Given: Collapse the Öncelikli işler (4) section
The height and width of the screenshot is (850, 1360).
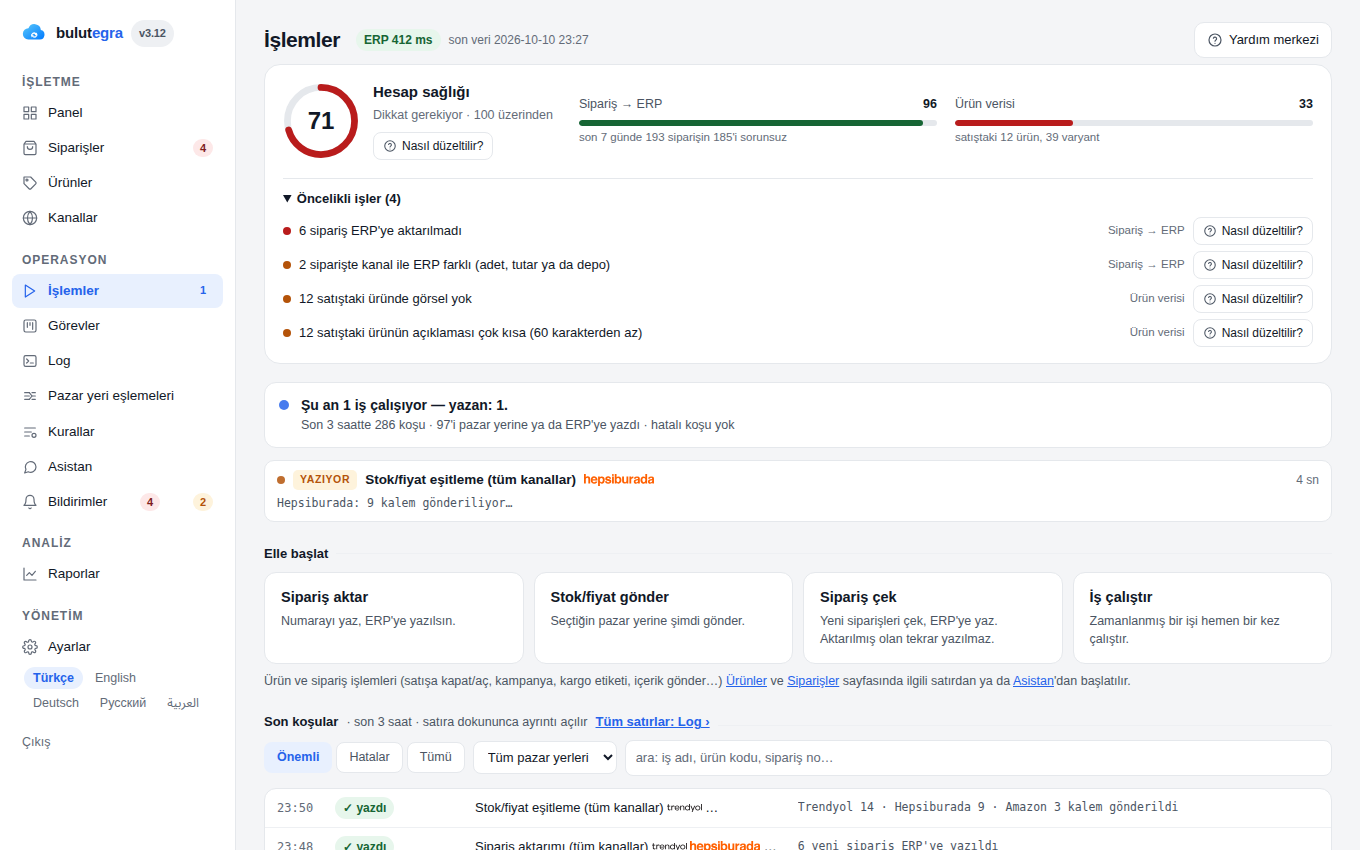Looking at the screenshot, I should tap(341, 198).
